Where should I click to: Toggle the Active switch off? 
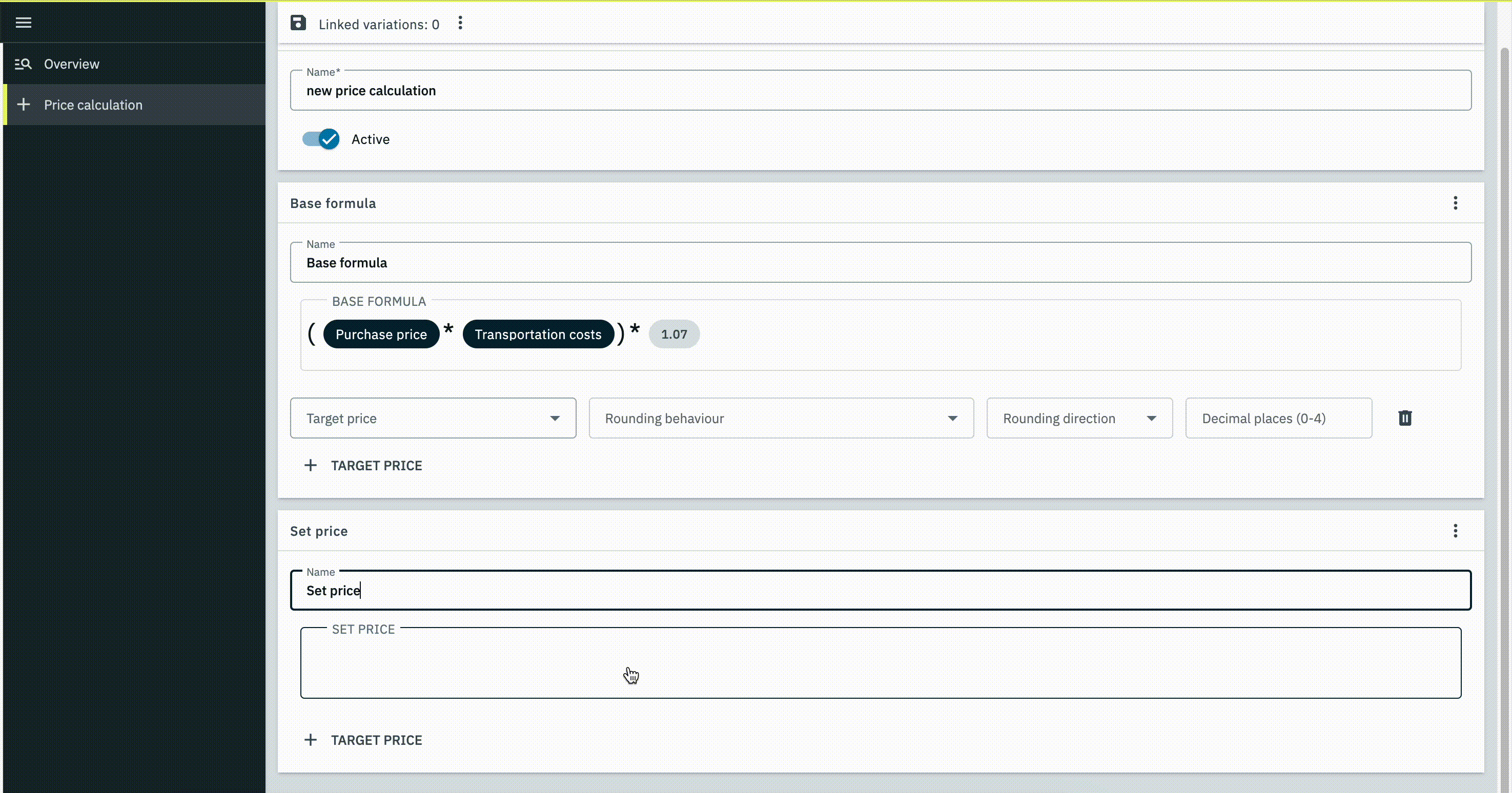[x=321, y=139]
